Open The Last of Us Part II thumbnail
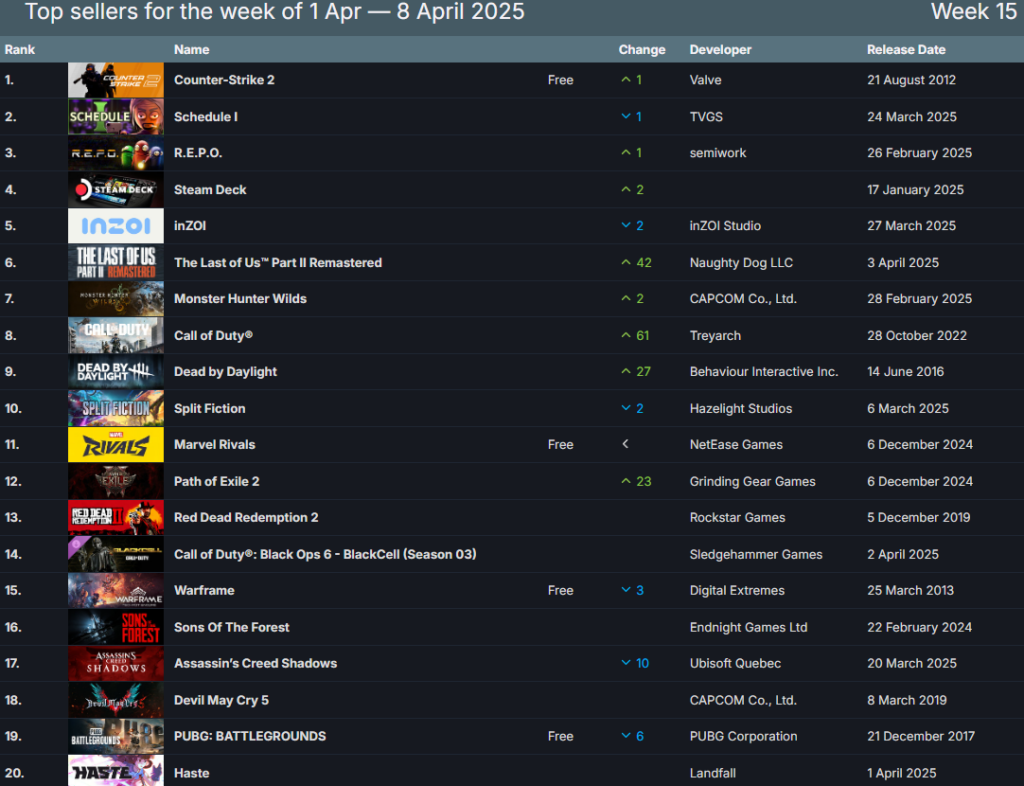The height and width of the screenshot is (786, 1024). [x=116, y=262]
